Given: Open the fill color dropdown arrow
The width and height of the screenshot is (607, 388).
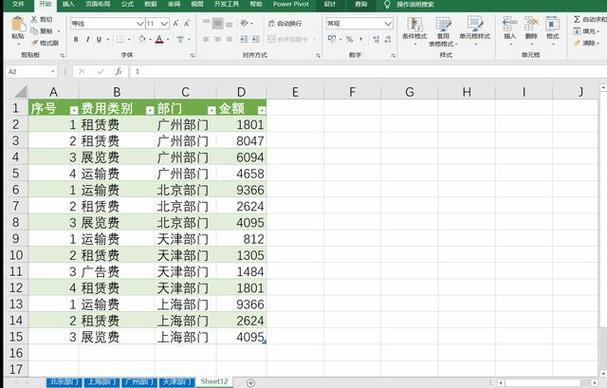Looking at the screenshot, I should point(150,39).
